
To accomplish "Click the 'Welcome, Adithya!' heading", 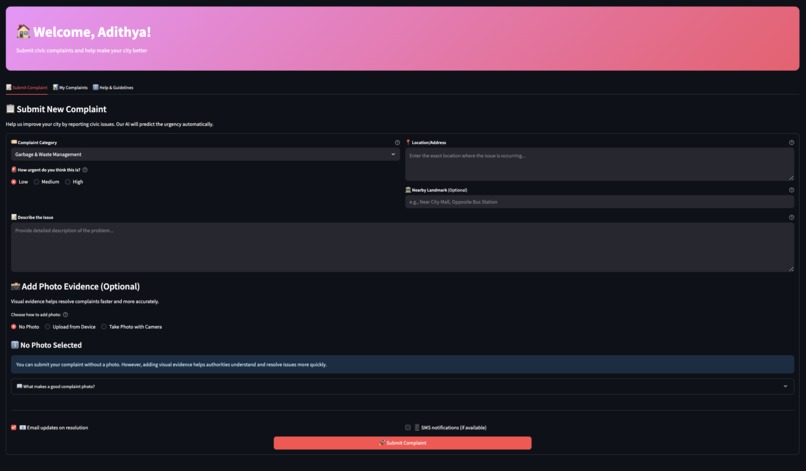I will [84, 32].
